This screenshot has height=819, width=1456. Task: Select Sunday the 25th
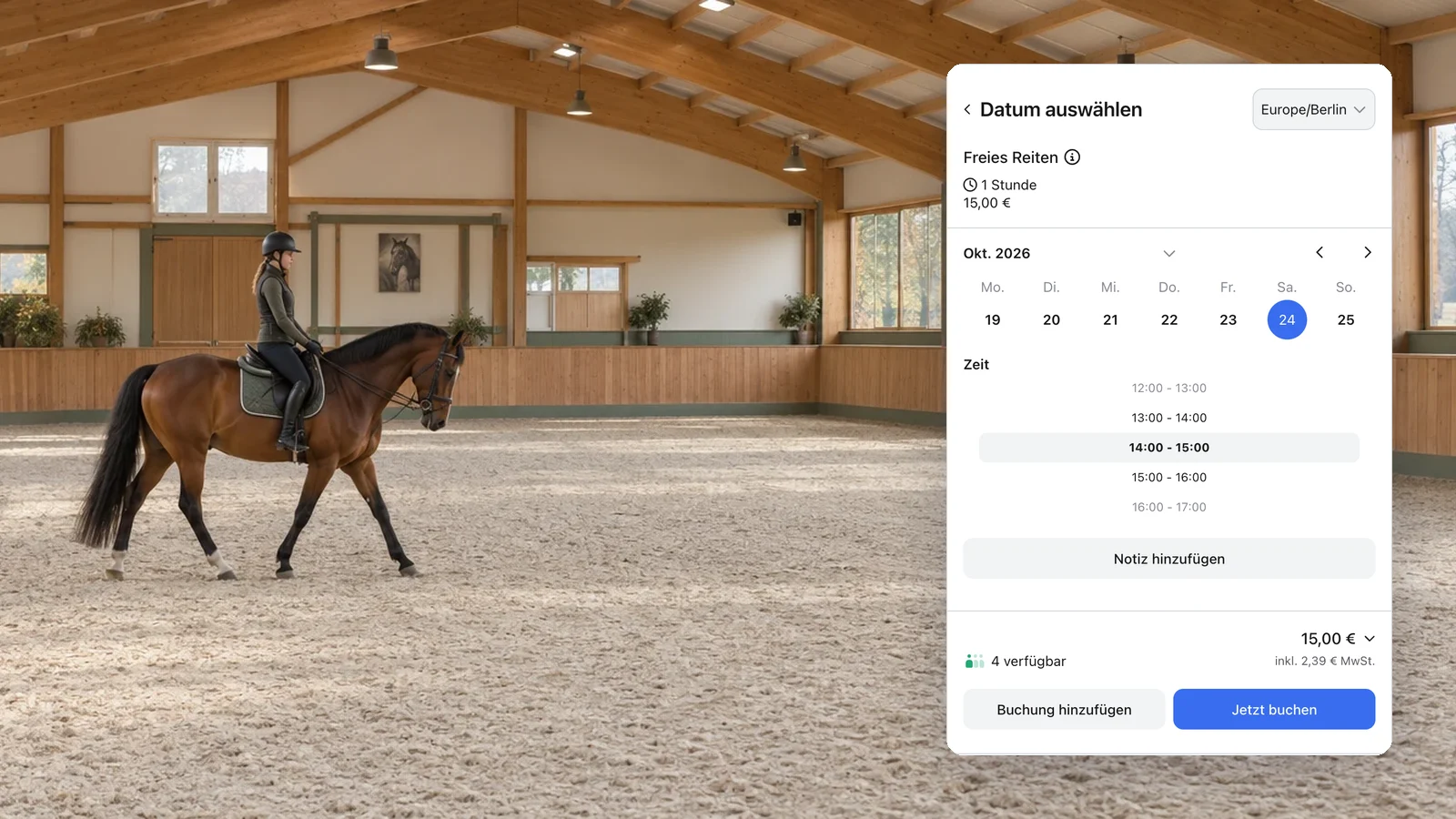1346,320
